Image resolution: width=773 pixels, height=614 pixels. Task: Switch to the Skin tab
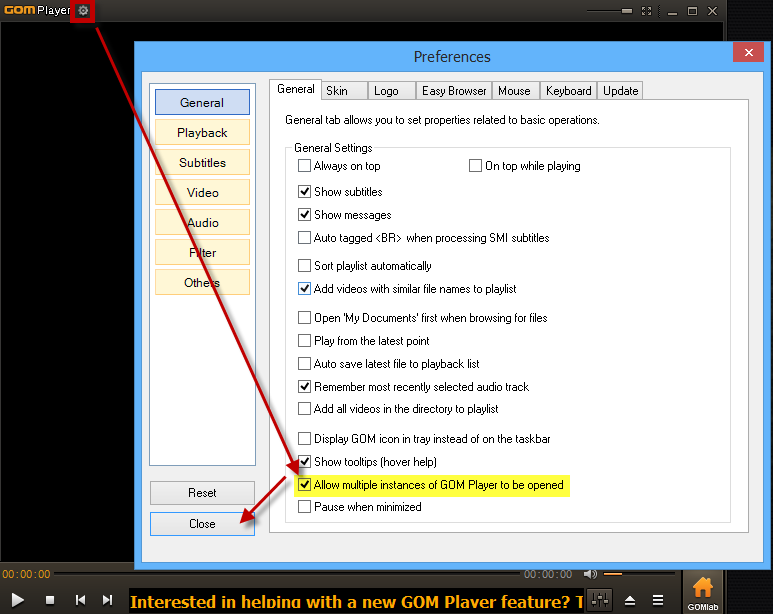(x=344, y=91)
